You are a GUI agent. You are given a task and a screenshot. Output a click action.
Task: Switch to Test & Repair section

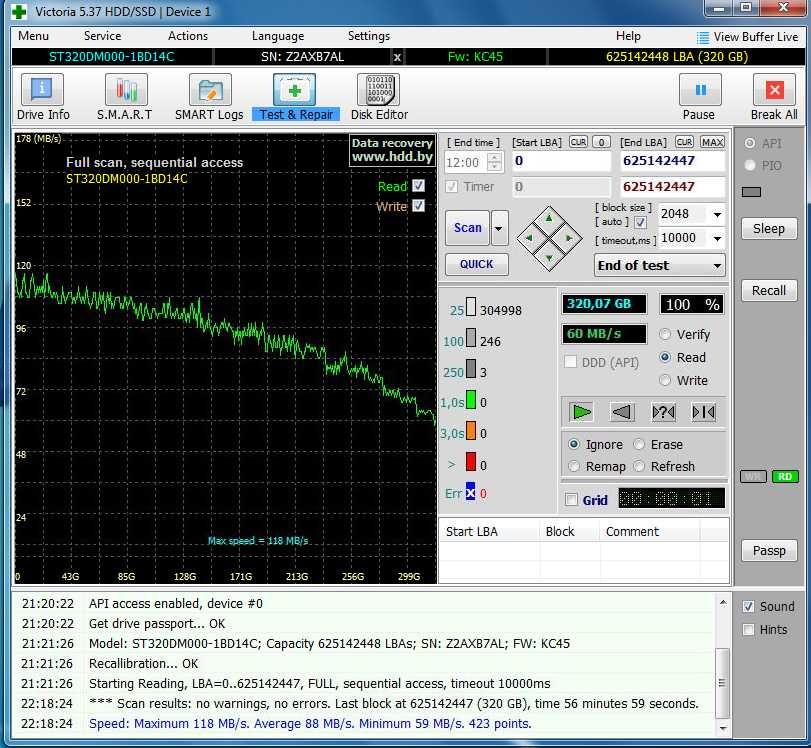coord(295,97)
